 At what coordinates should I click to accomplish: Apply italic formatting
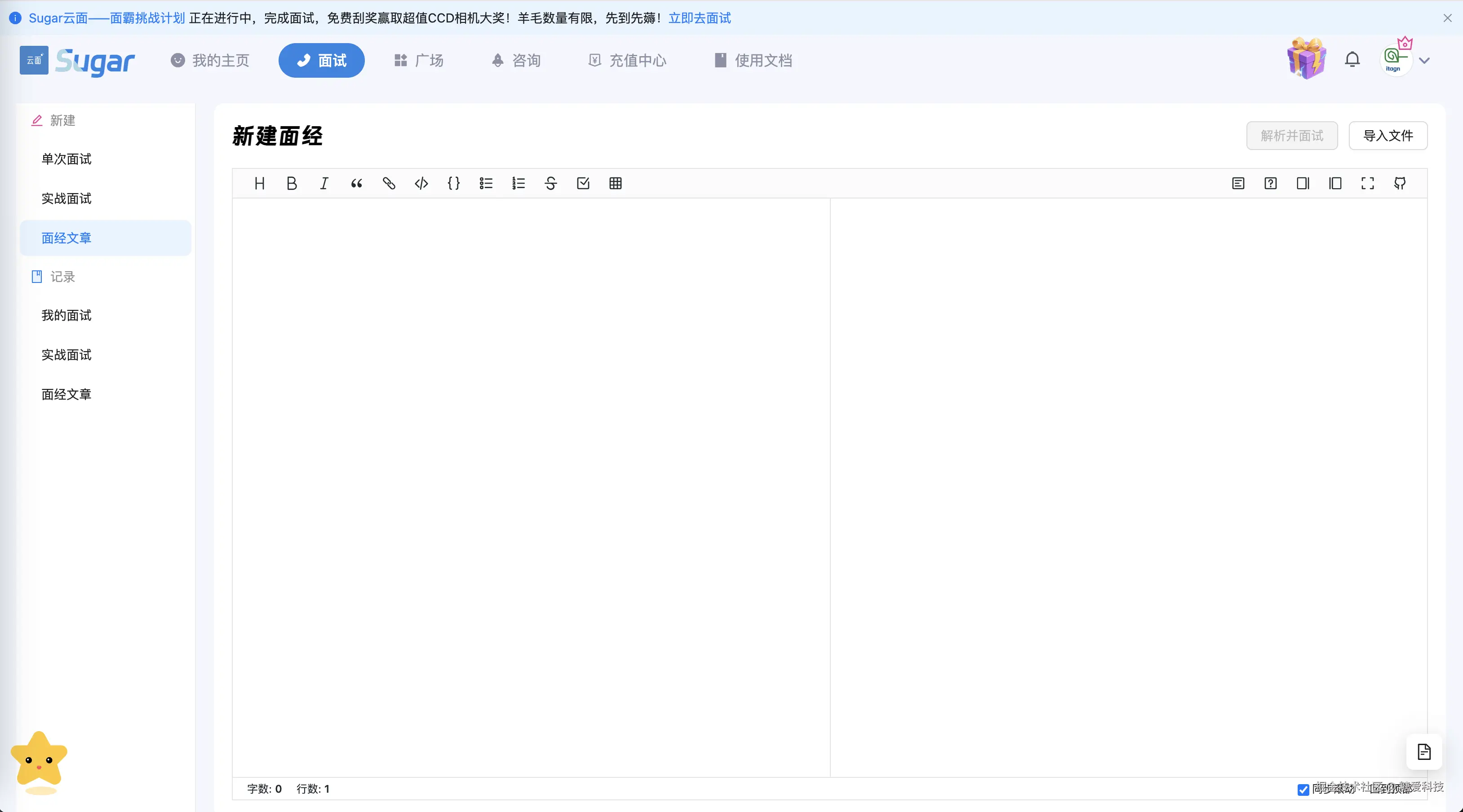click(x=324, y=183)
